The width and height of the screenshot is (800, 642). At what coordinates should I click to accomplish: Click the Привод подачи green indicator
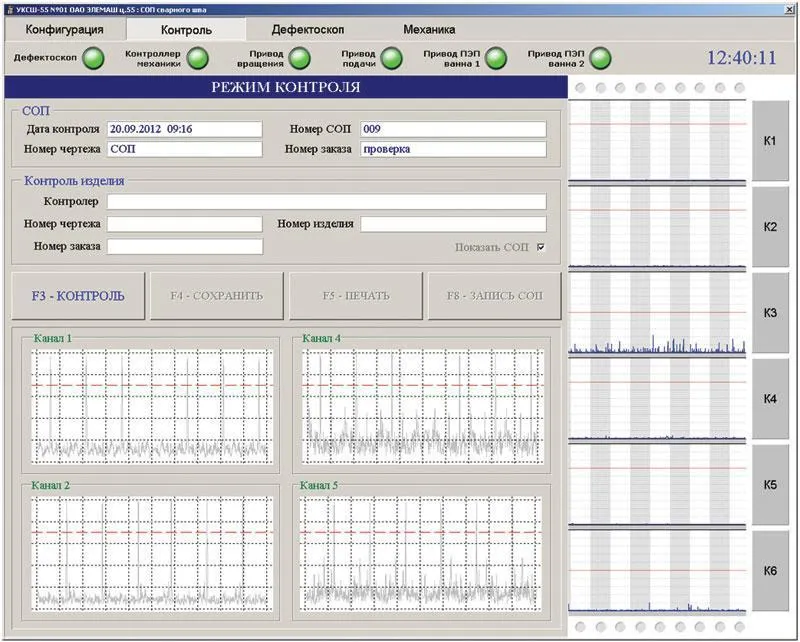(393, 58)
